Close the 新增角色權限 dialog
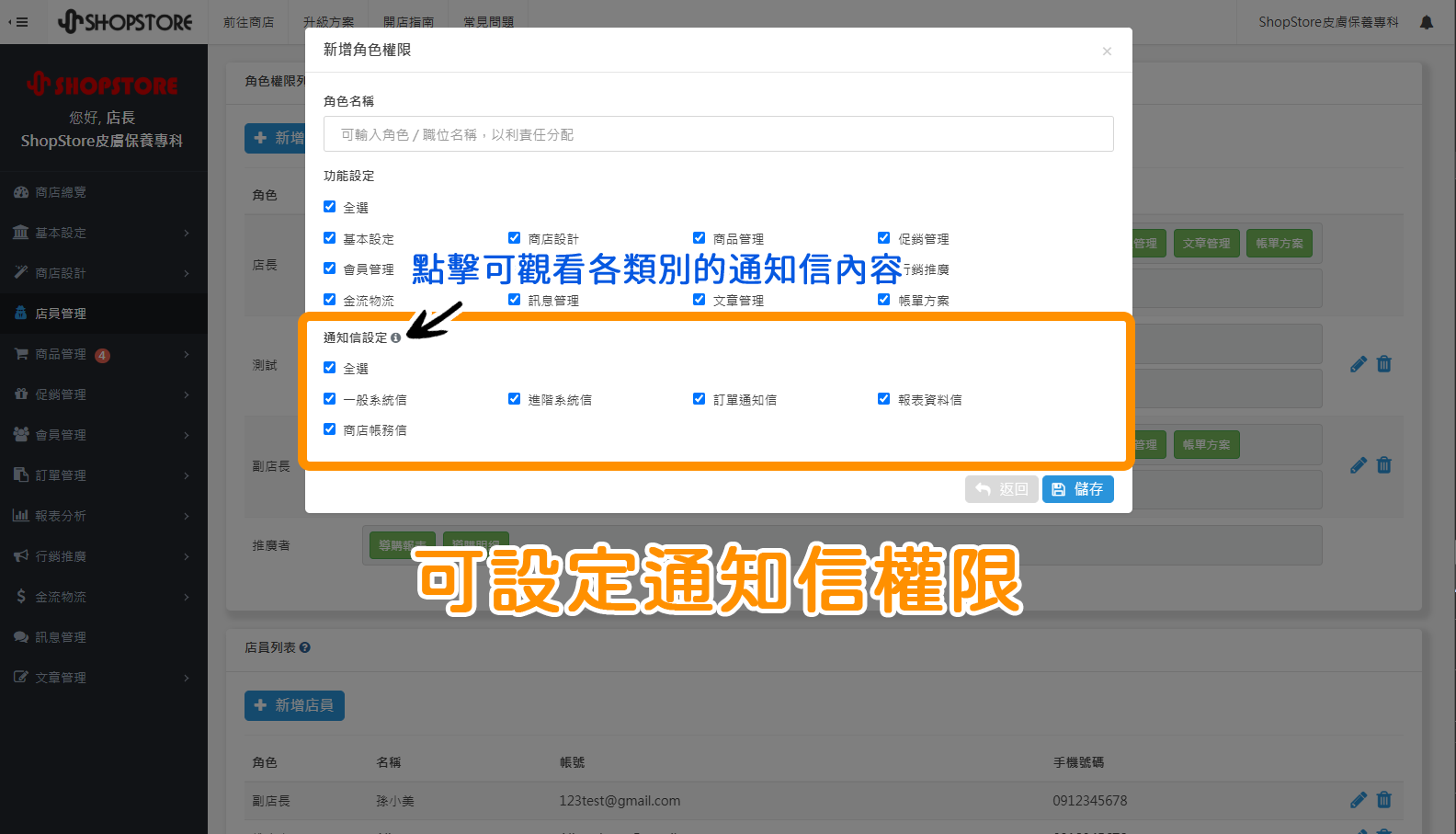 click(x=1107, y=51)
